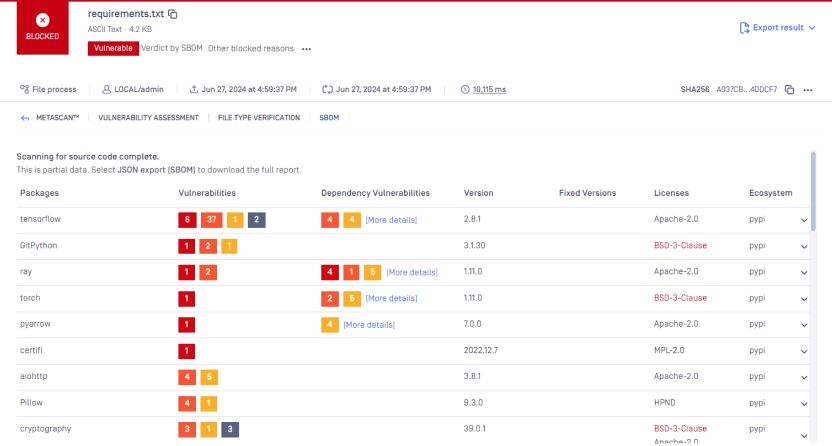Copy the requirements.txt file name

(x=172, y=14)
